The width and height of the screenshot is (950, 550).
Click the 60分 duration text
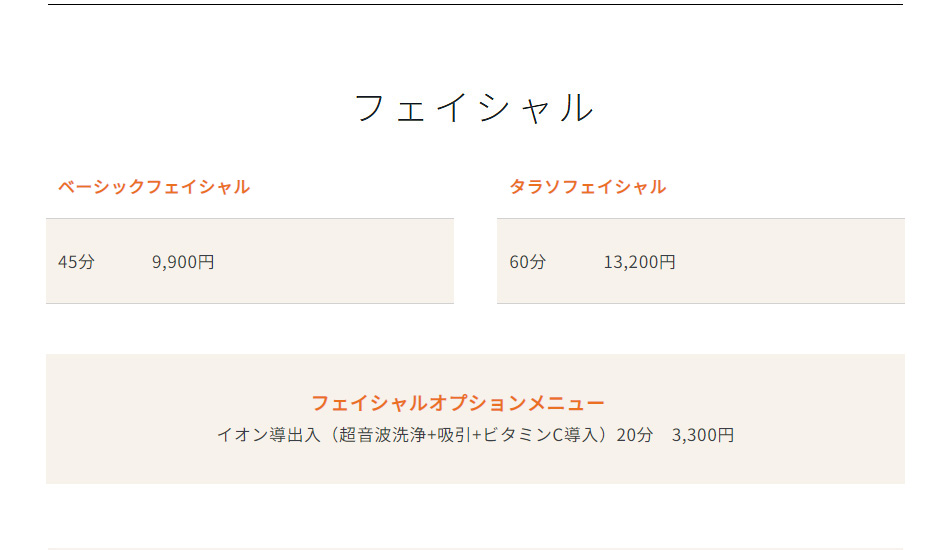pyautogui.click(x=528, y=262)
